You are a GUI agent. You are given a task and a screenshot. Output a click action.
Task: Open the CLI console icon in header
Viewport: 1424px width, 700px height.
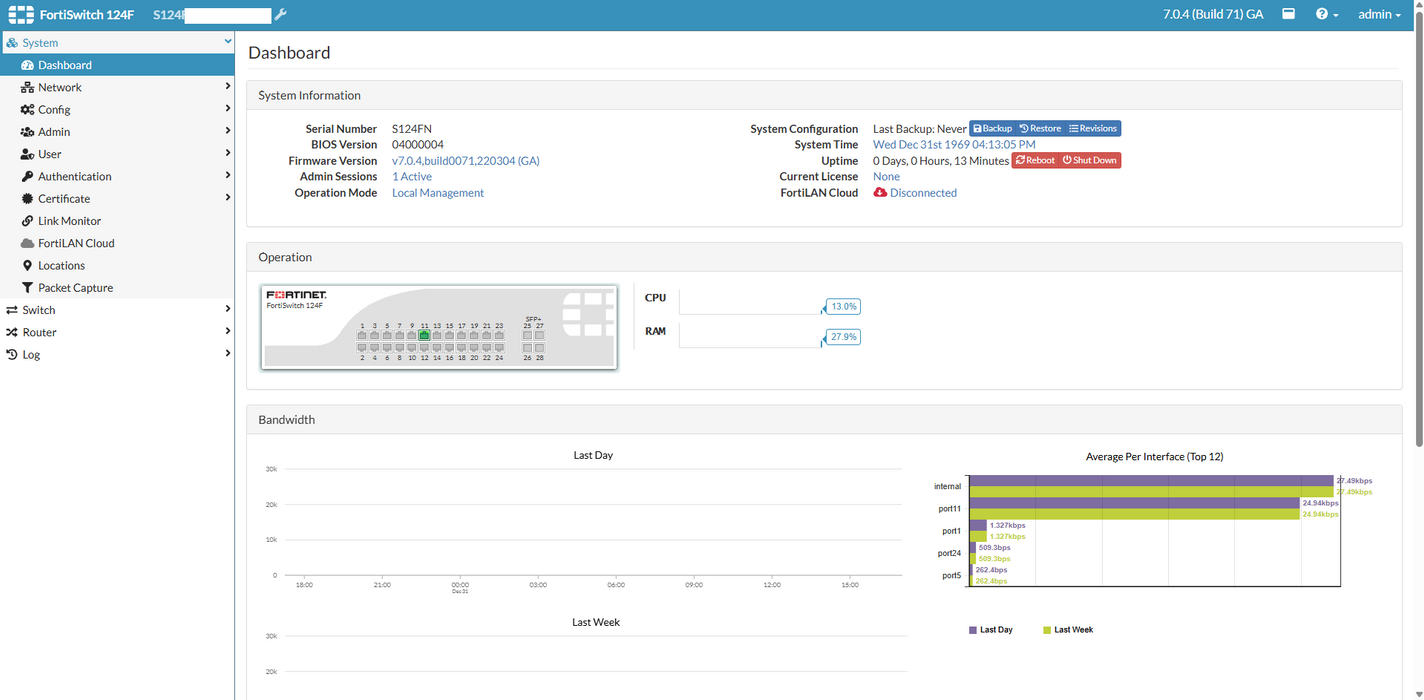click(x=1289, y=14)
